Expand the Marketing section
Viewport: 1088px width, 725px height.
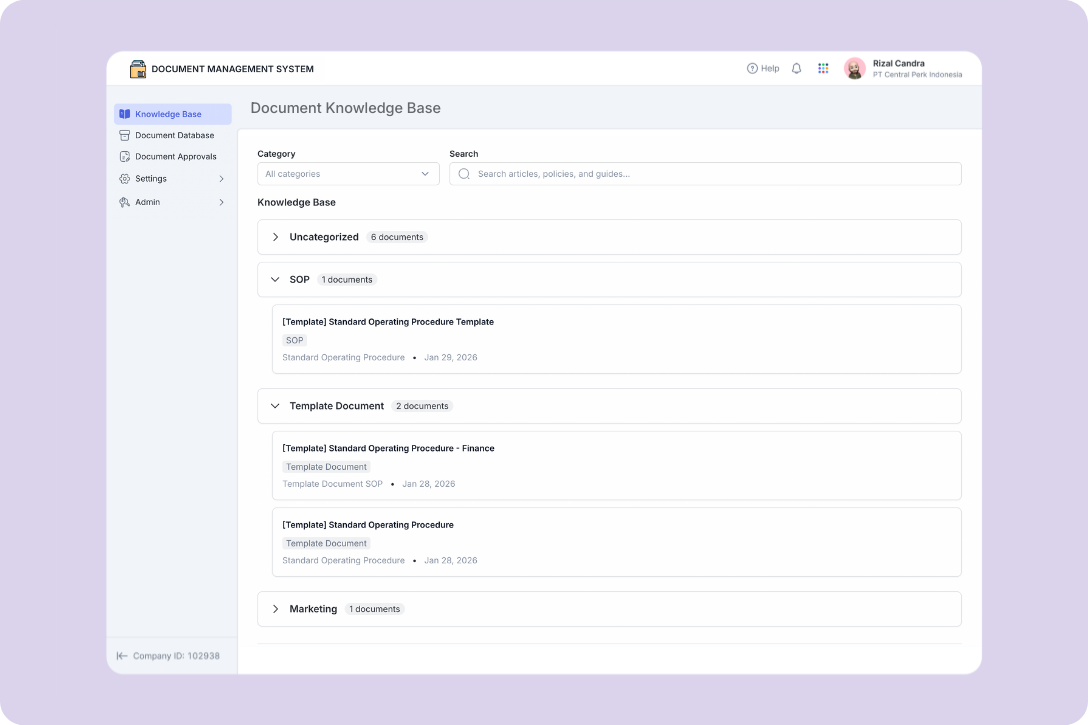[x=276, y=609]
